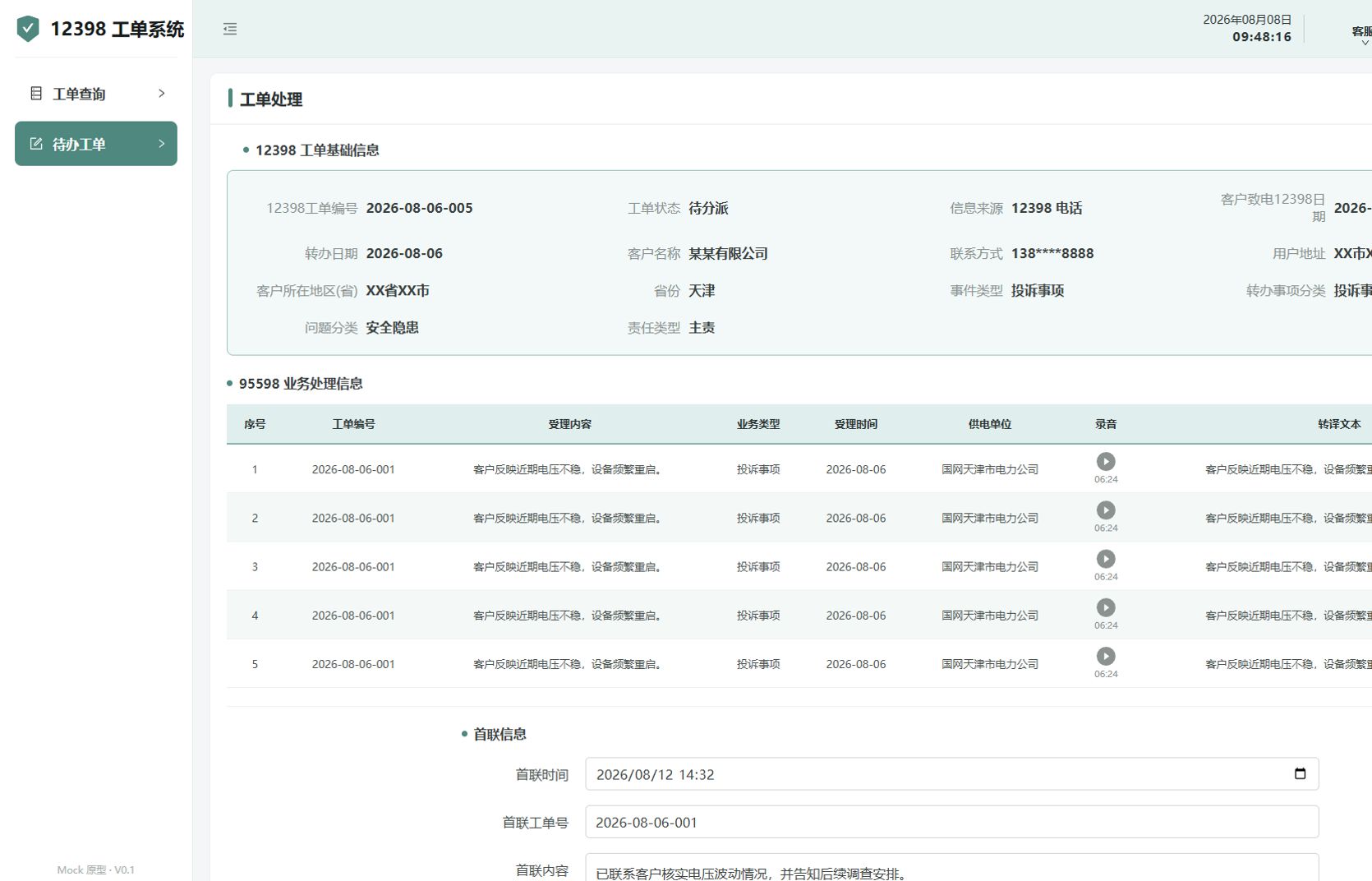Click the 12398 电话 source value

(x=1047, y=208)
